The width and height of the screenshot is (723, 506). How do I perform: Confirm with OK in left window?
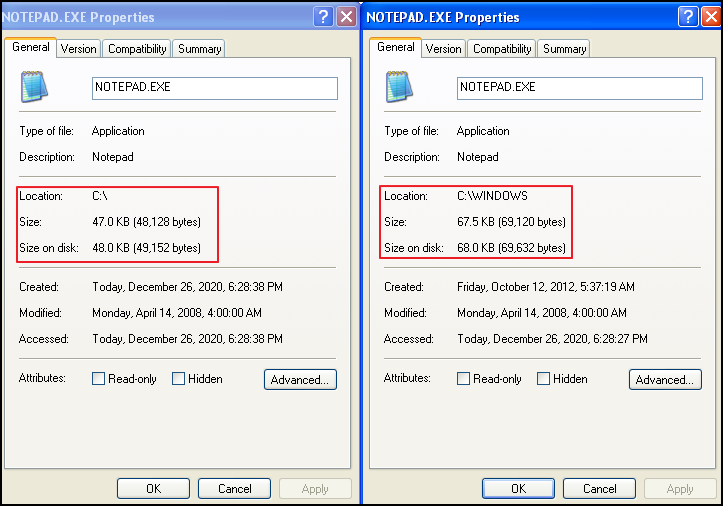[154, 488]
